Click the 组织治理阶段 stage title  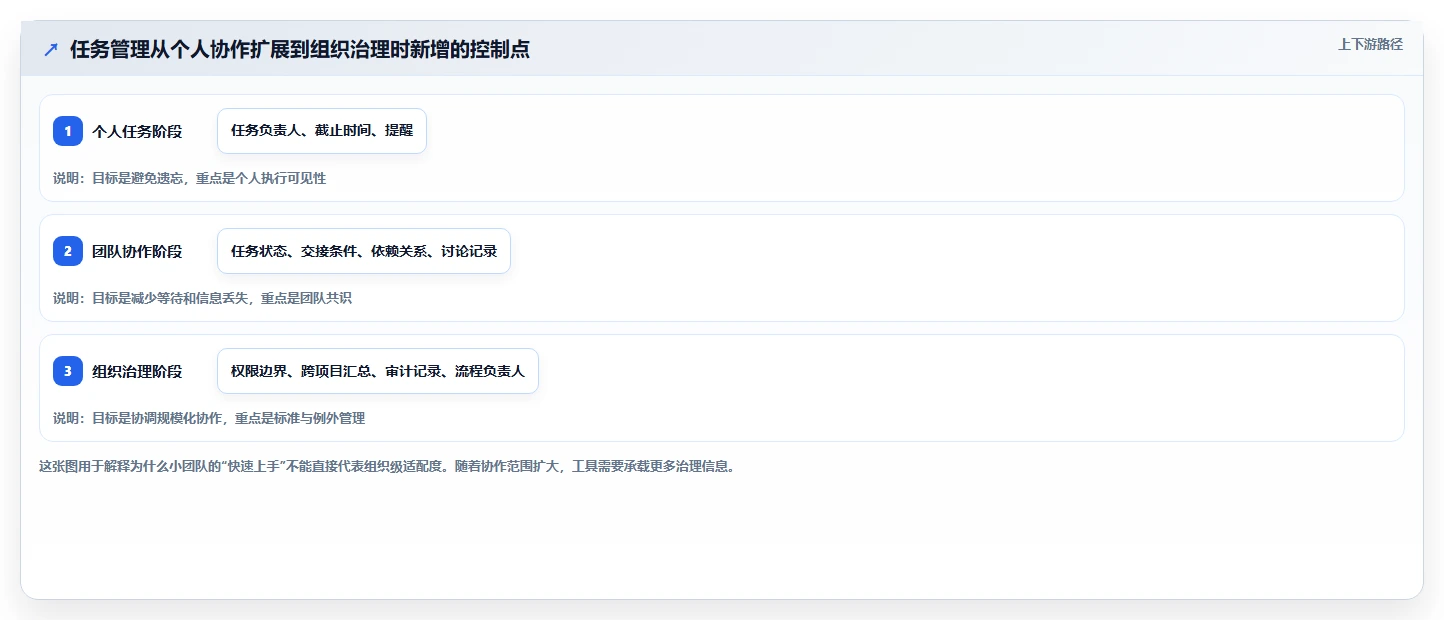coord(137,371)
